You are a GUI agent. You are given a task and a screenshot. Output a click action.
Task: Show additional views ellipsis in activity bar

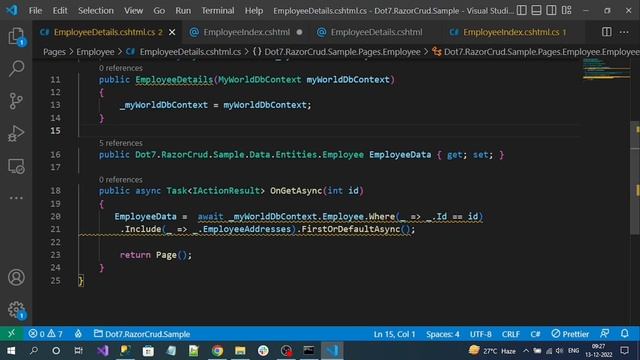coord(16,198)
